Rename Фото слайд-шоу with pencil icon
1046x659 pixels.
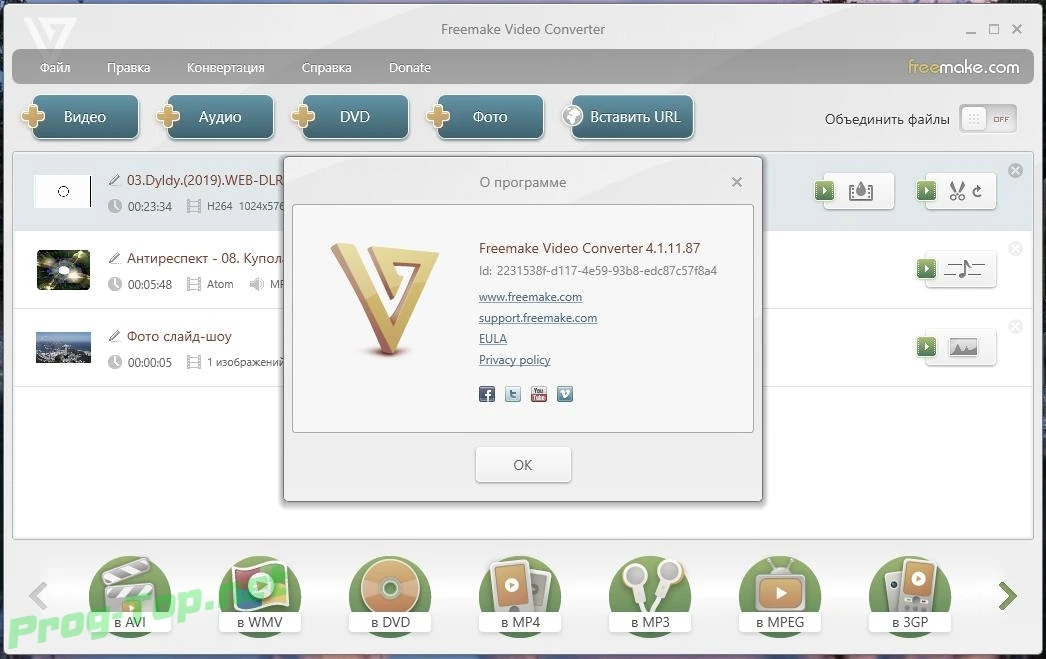(x=114, y=336)
